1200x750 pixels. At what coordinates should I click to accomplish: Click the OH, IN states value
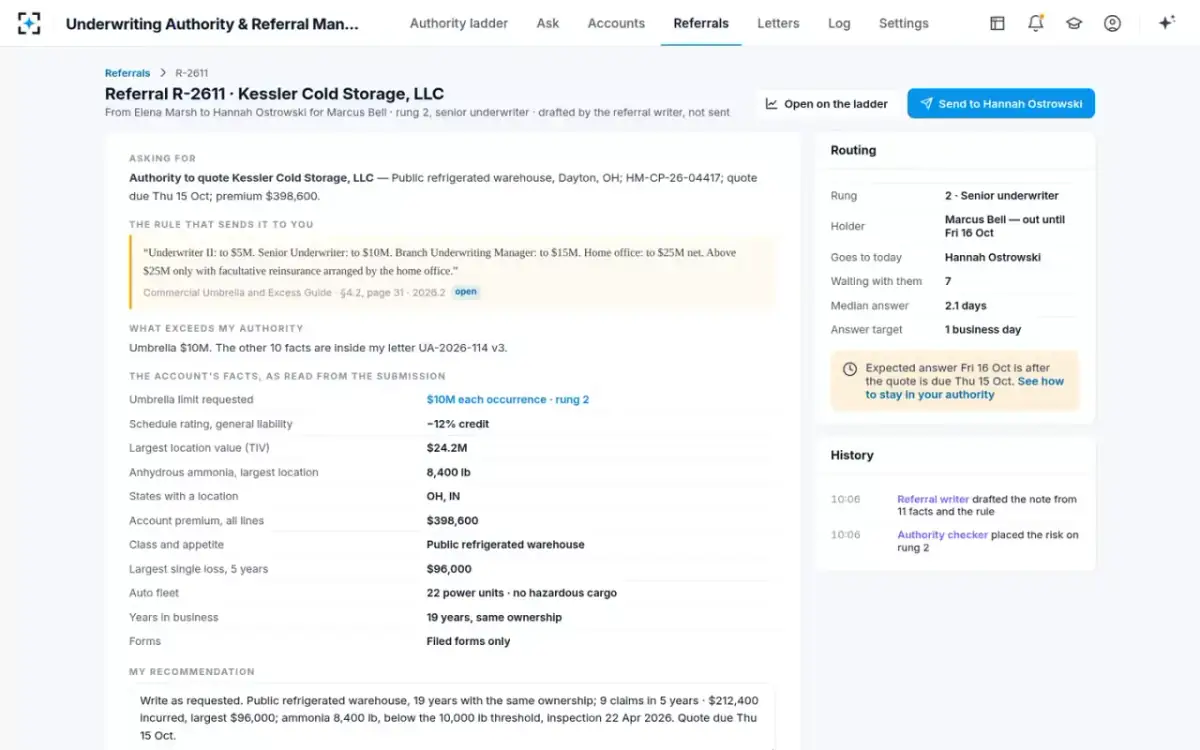[443, 496]
